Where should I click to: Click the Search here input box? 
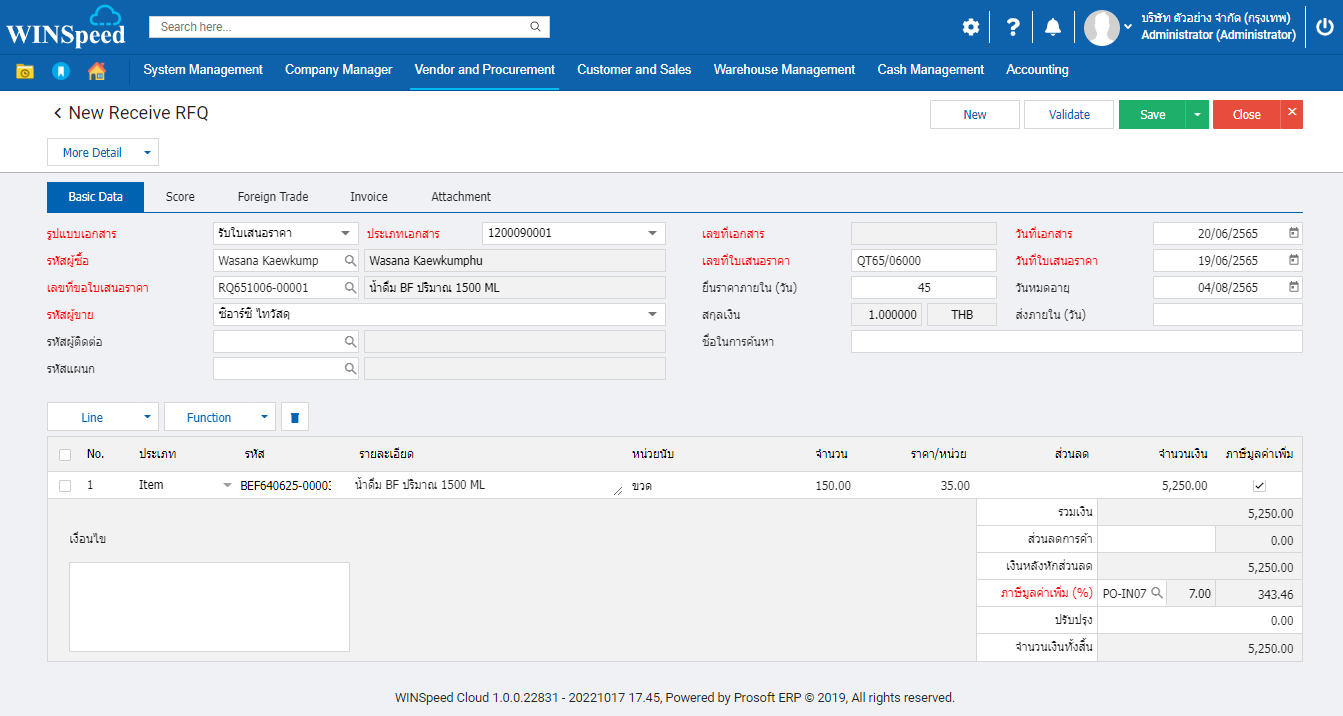(340, 27)
